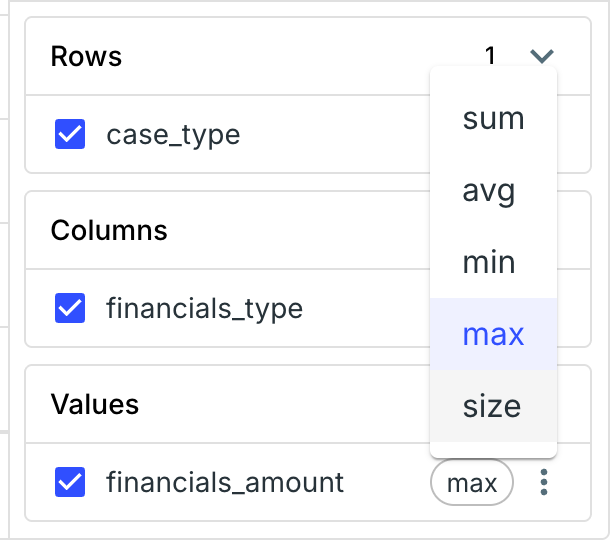
Task: Collapse the Rows section chevron
Action: (x=542, y=56)
